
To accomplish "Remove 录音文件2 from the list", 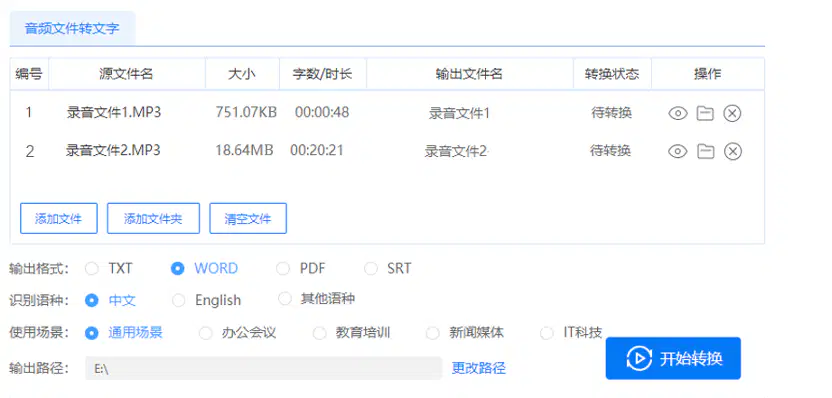I will [733, 152].
